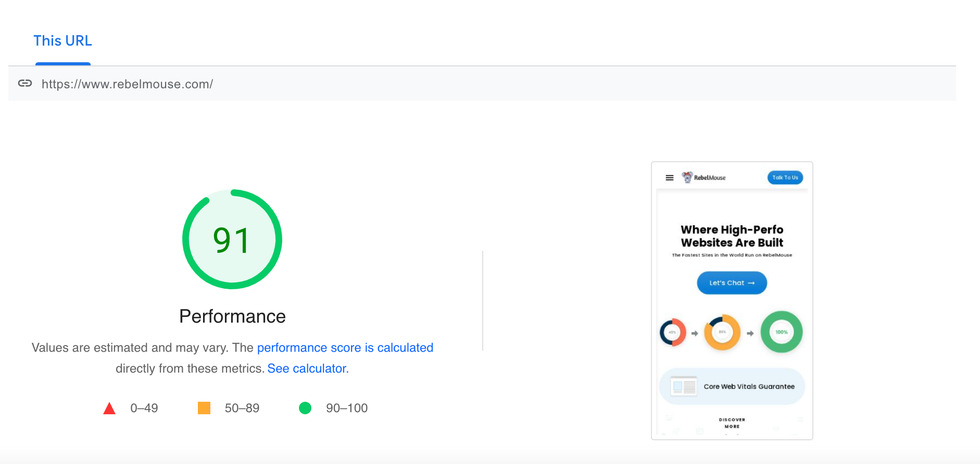The height and width of the screenshot is (464, 980).
Task: Click the link chain icon beside URL
Action: tap(25, 84)
